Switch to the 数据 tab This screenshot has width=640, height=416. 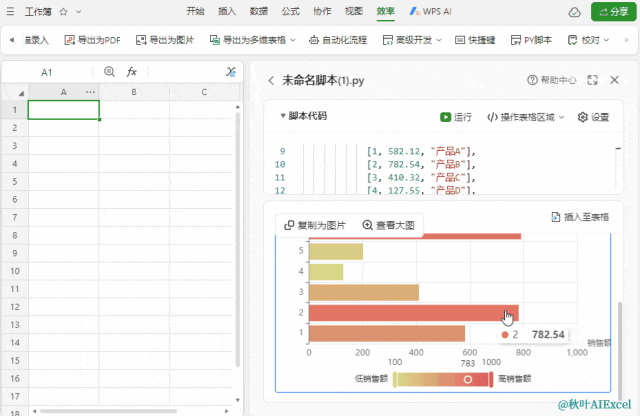tap(258, 11)
